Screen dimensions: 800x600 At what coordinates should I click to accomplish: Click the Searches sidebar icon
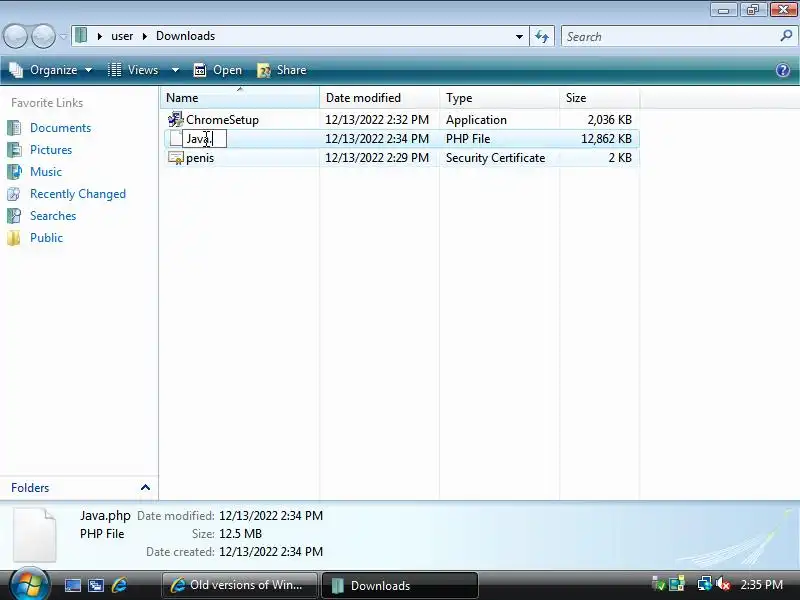pos(14,216)
